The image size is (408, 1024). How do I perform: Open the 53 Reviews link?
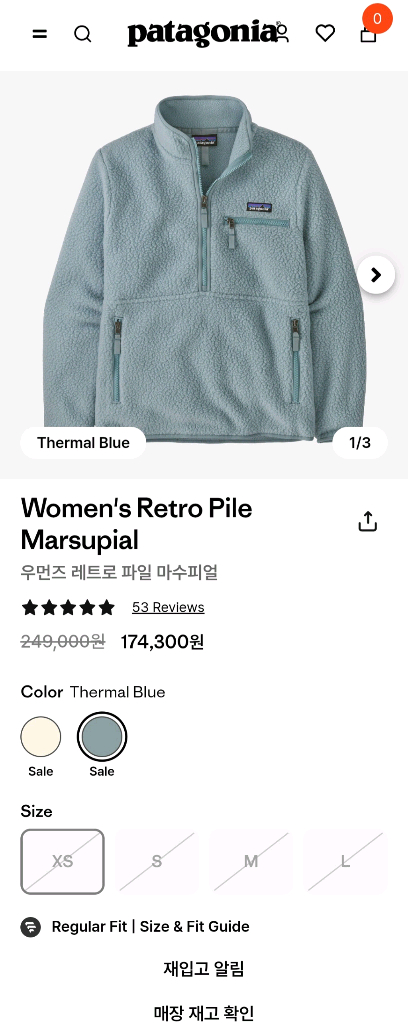(168, 607)
